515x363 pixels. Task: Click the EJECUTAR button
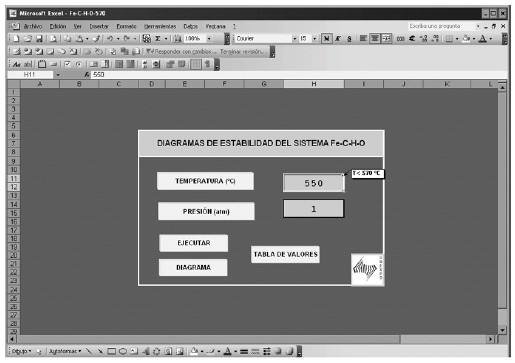194,243
